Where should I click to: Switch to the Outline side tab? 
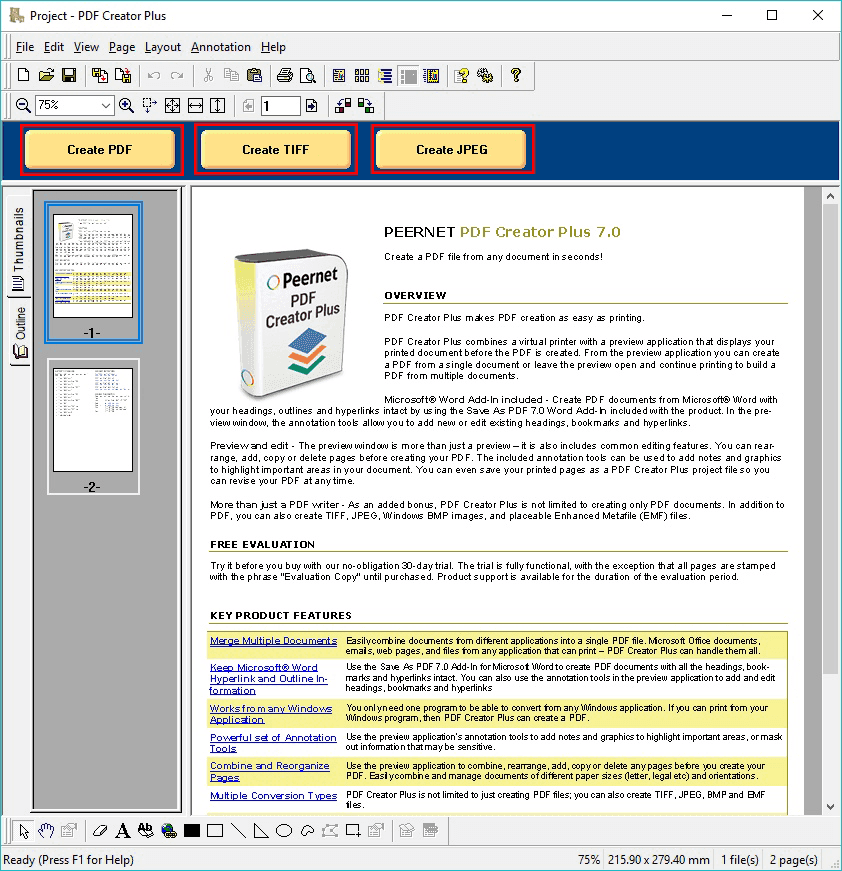point(20,332)
